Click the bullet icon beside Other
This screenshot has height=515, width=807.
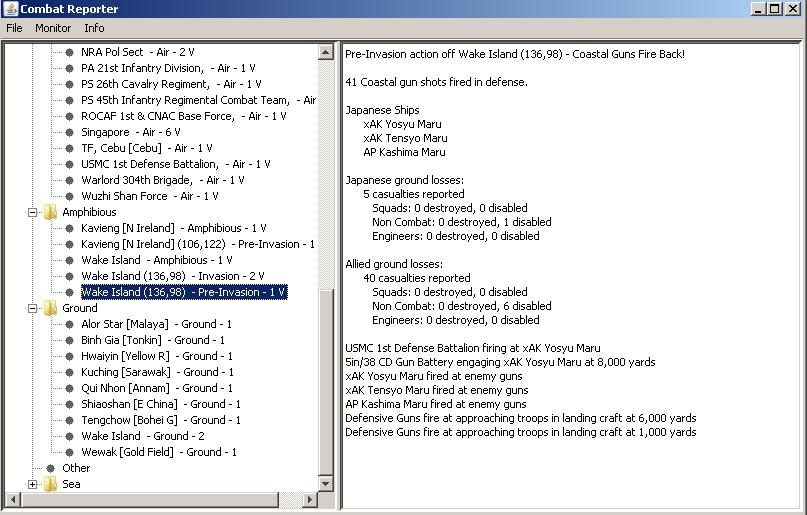50,468
